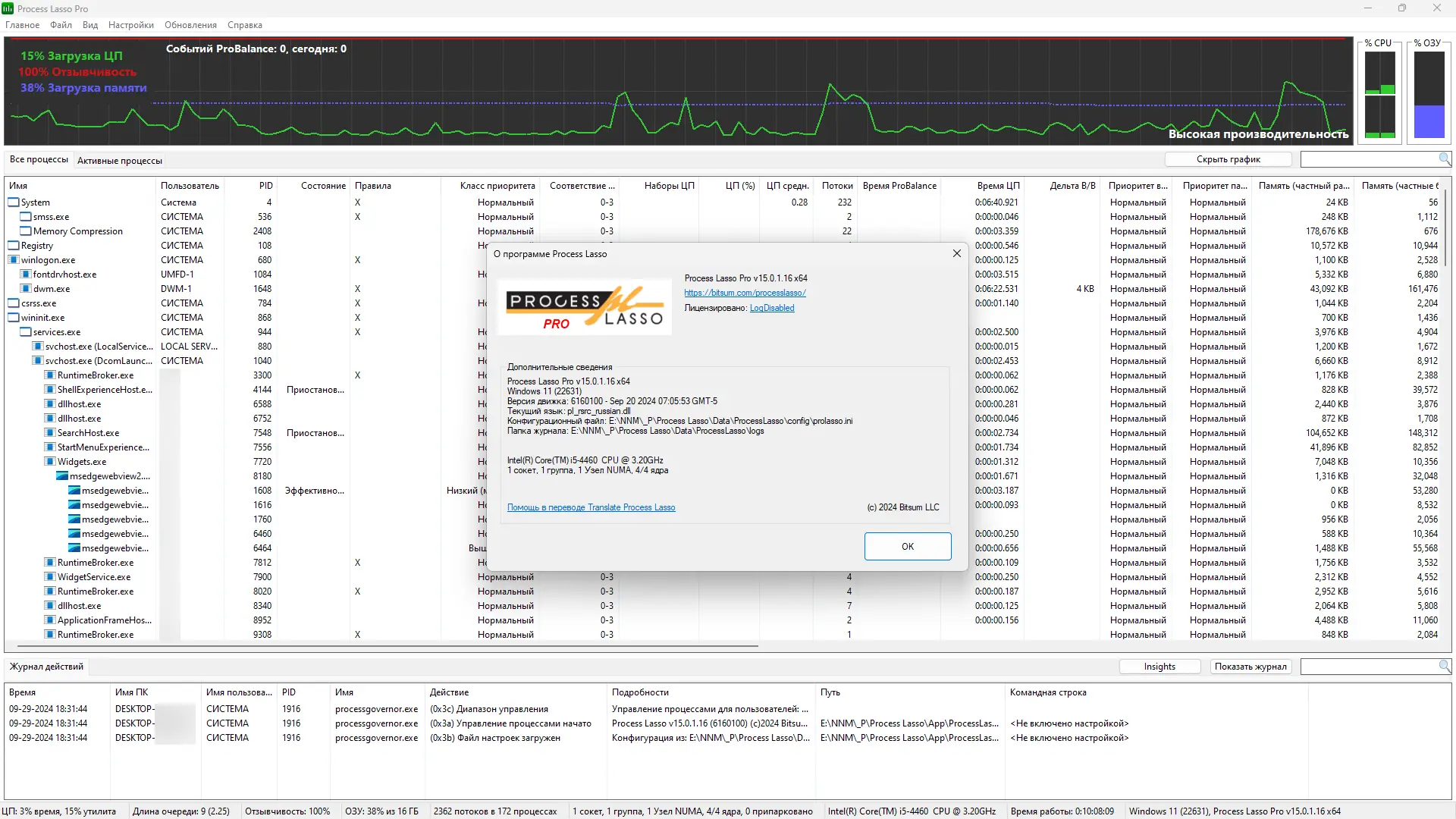Click the Скрыть график button
1456x819 pixels.
(1228, 159)
